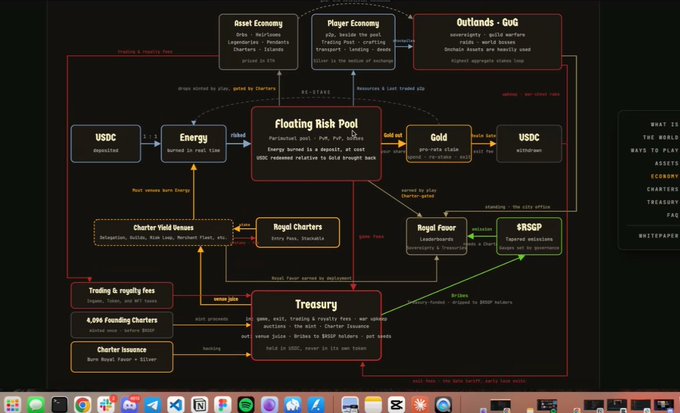The height and width of the screenshot is (413, 680).
Task: Open the WHITEPAPER link in sidebar
Action: pyautogui.click(x=658, y=236)
